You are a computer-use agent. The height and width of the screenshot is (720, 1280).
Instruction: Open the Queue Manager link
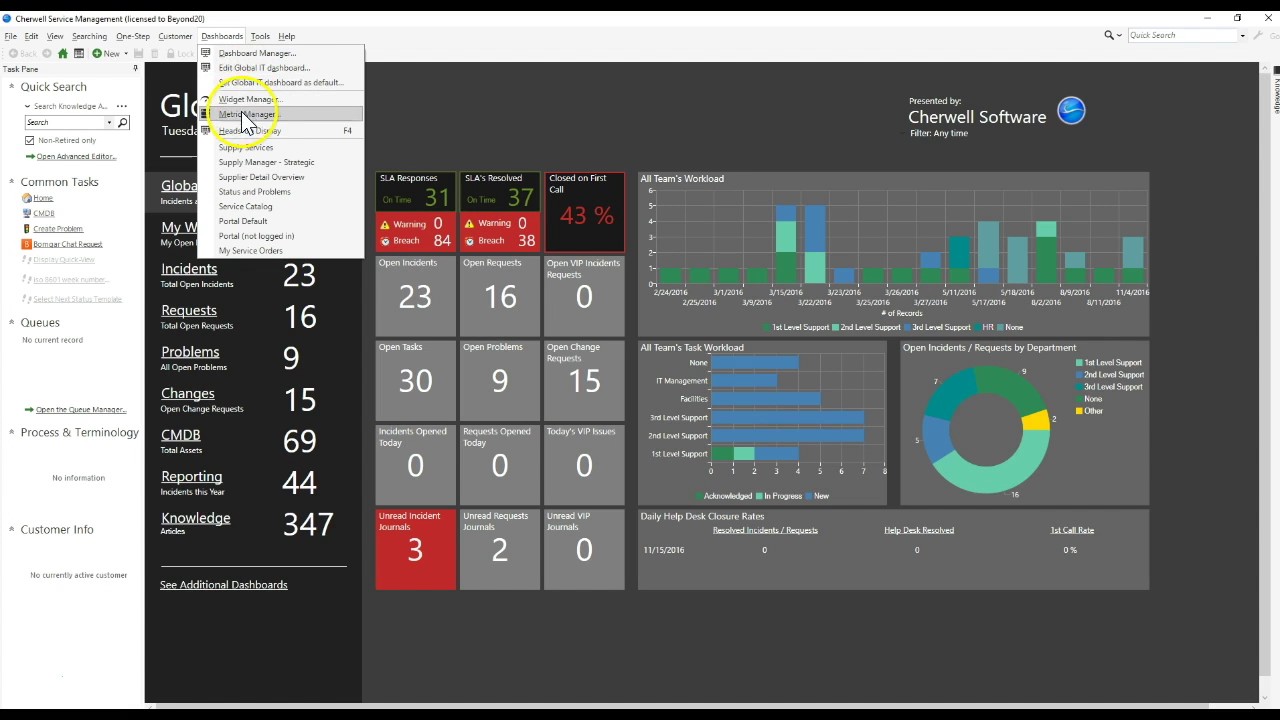[x=81, y=410]
